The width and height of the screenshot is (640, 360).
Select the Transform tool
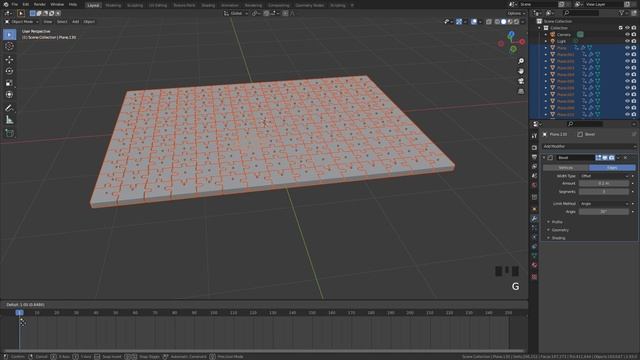[x=9, y=94]
